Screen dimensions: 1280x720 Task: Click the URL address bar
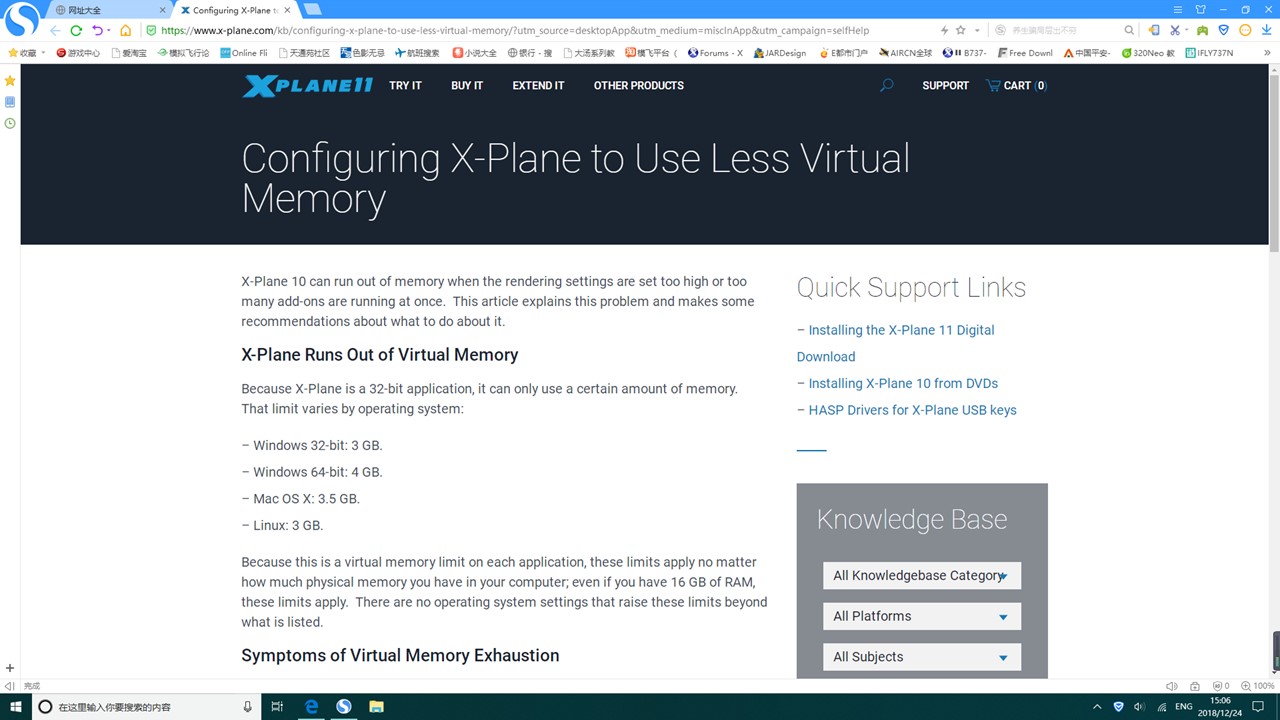[540, 30]
